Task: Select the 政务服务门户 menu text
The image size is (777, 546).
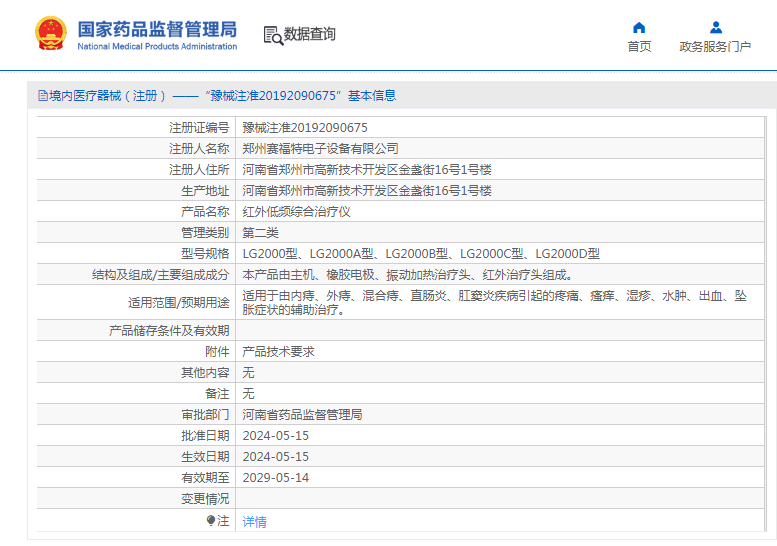Action: click(x=715, y=47)
